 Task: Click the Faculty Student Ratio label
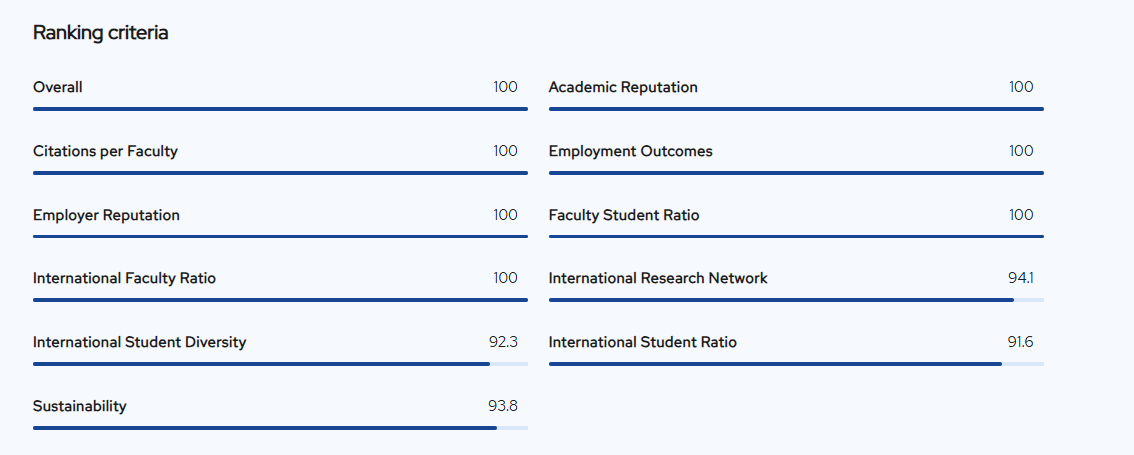(624, 215)
